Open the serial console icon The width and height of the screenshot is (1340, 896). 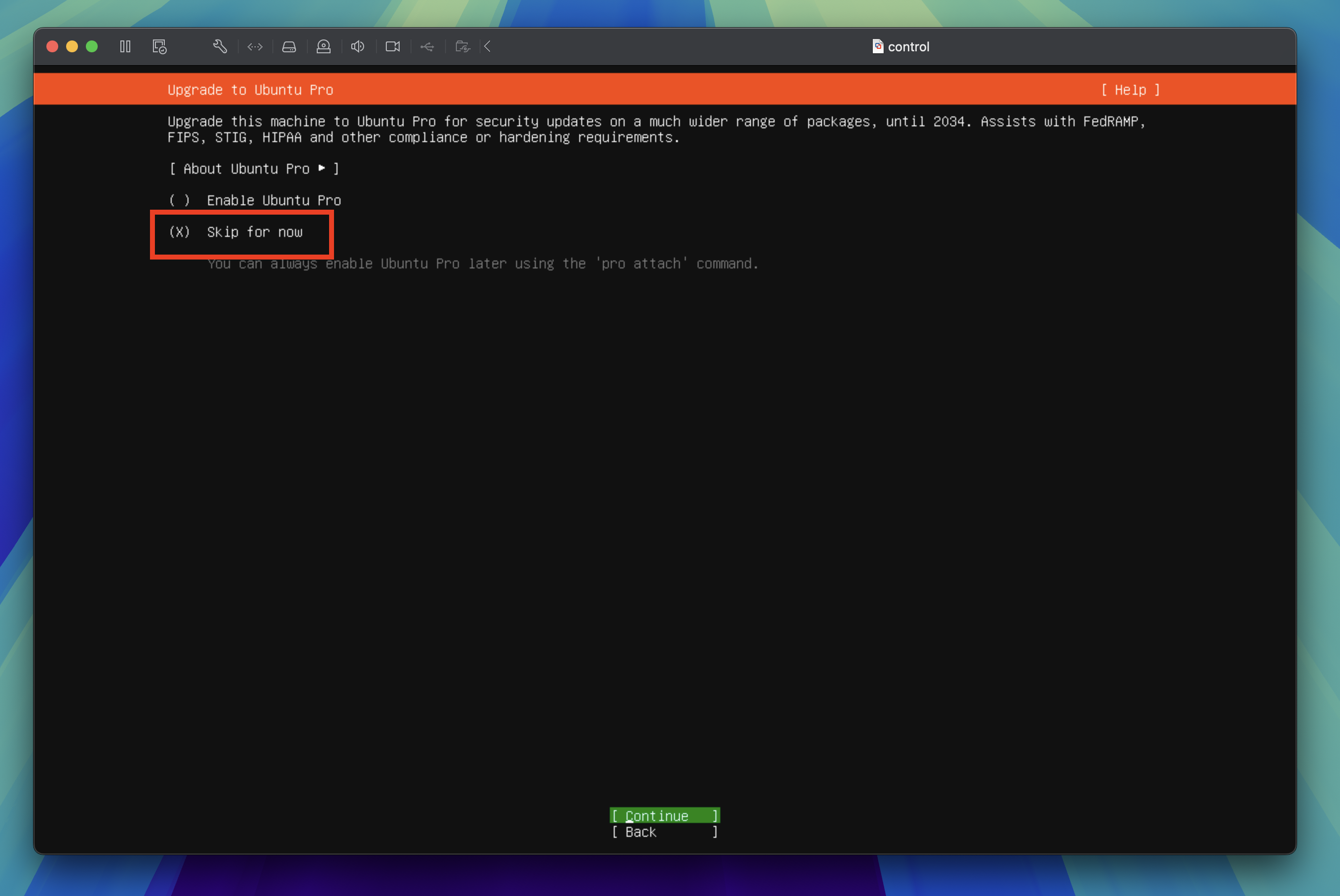point(255,47)
